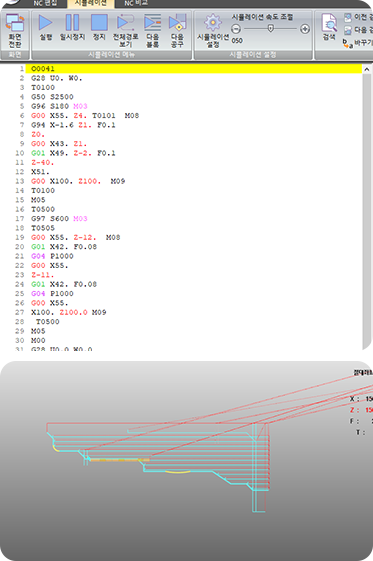Click the code editor scroll-up arrow
373x561 pixels.
pos(367,70)
